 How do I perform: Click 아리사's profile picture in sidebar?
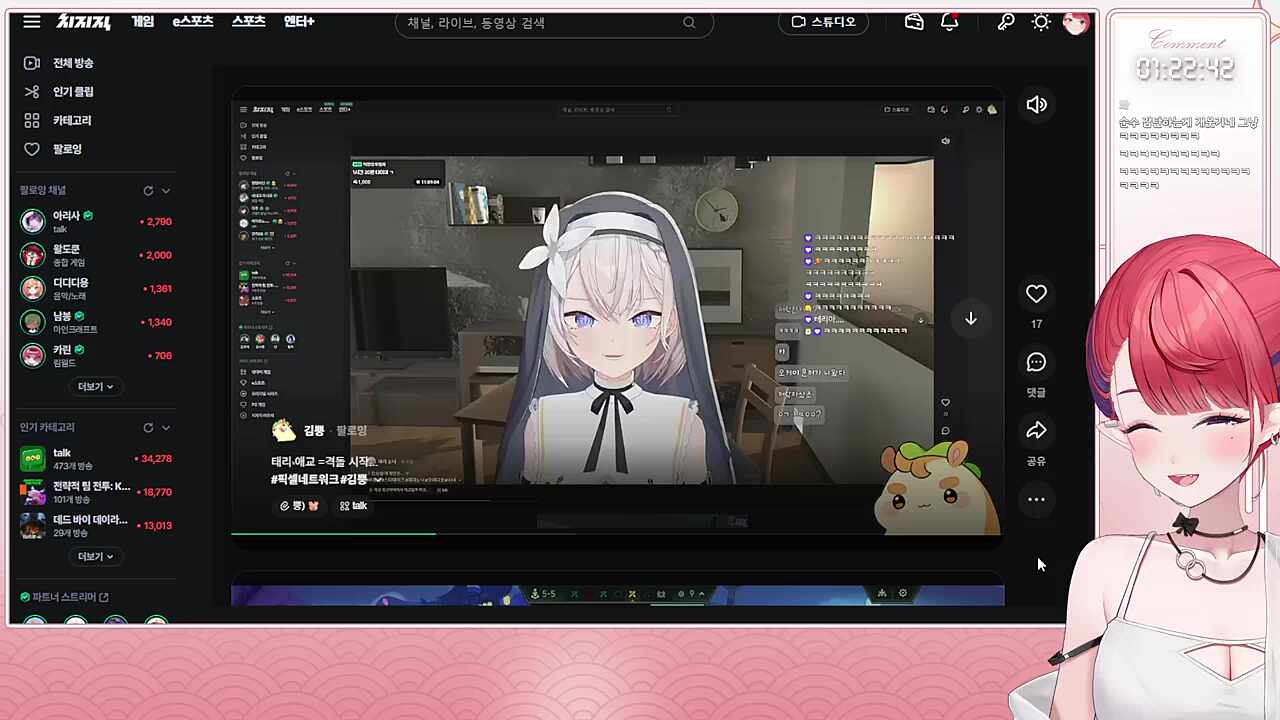tap(33, 222)
